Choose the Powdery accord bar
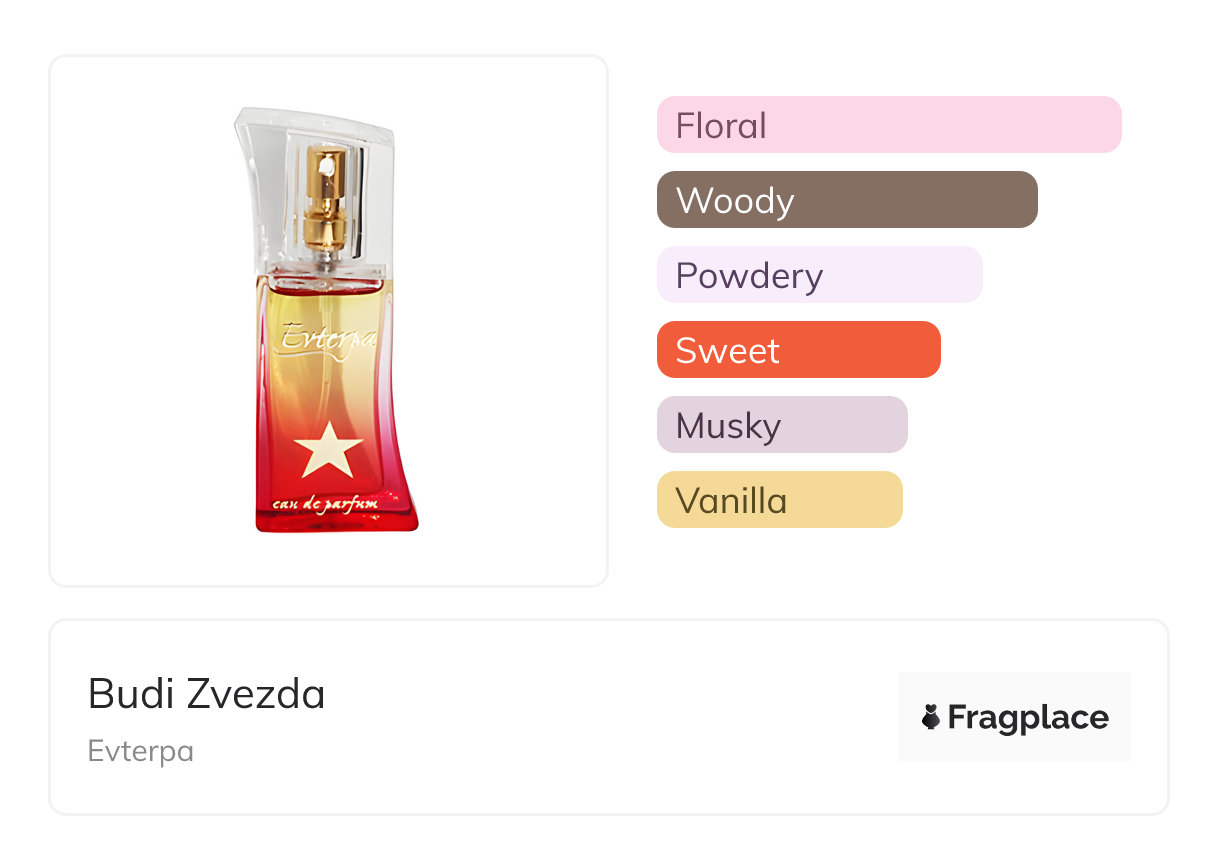This screenshot has width=1218, height=864. [819, 275]
